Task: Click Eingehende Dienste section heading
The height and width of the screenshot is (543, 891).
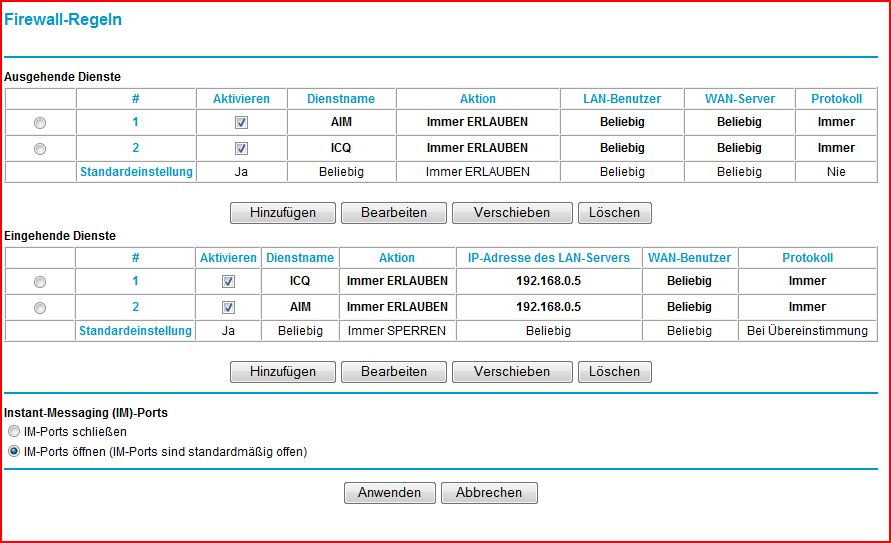Action: [x=60, y=236]
